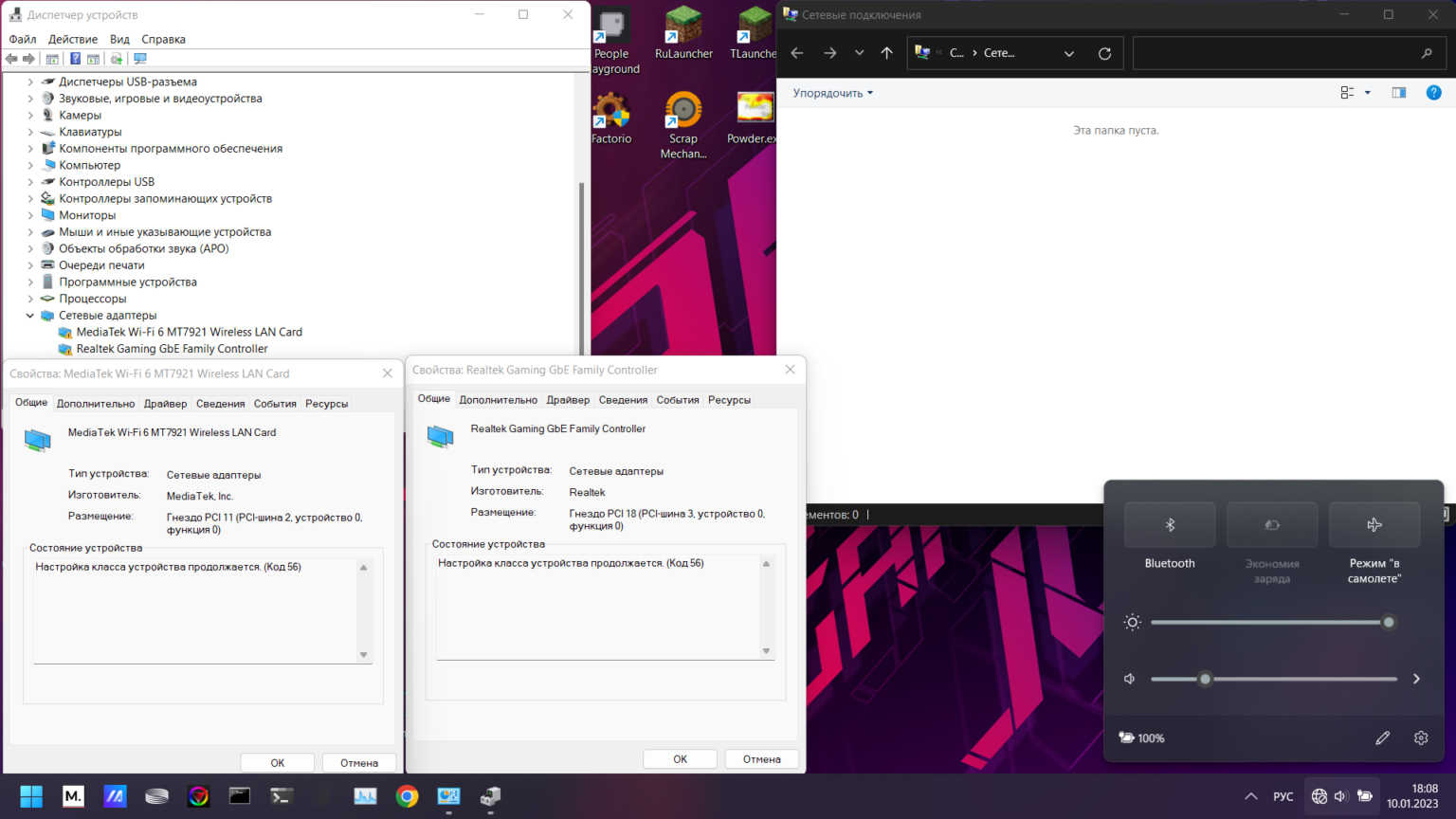1456x819 pixels.
Task: Open the Вид menu
Action: (x=119, y=39)
